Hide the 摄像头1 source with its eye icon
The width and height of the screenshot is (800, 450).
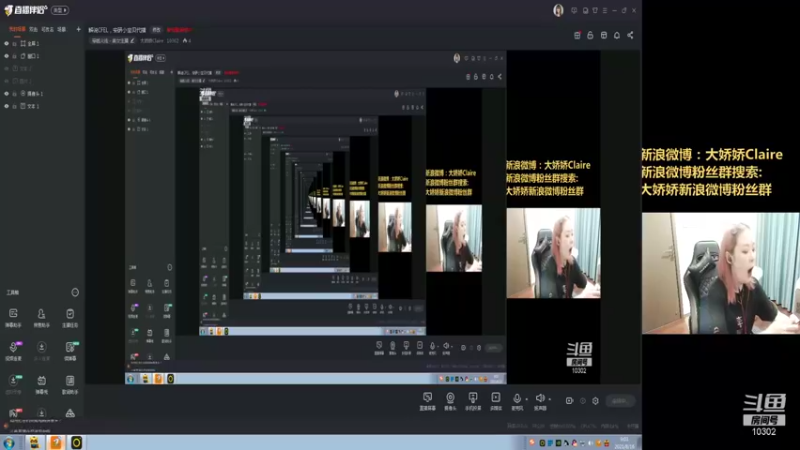coord(7,93)
